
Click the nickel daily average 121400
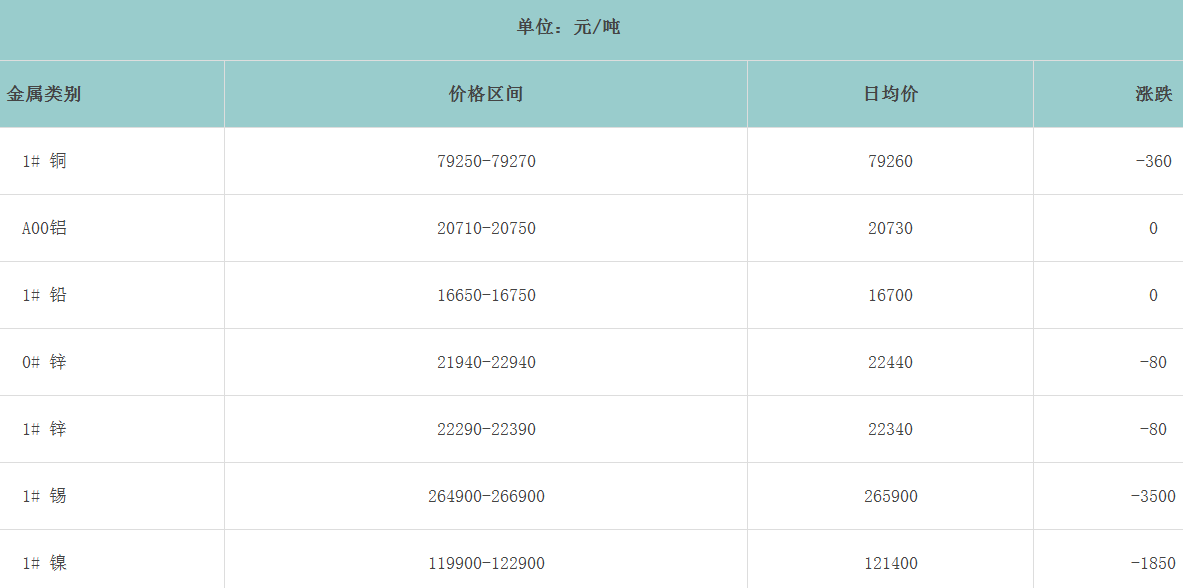[890, 563]
